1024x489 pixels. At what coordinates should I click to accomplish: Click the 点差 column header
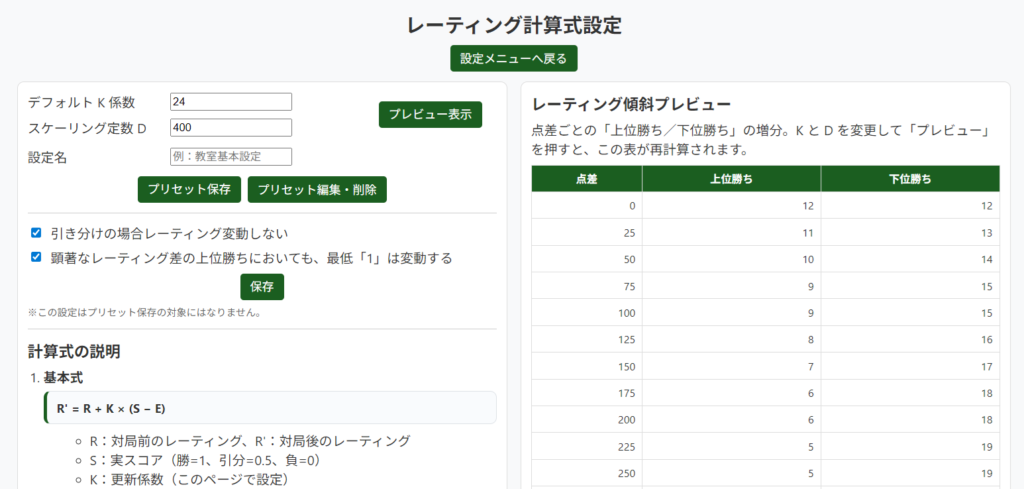[x=587, y=179]
